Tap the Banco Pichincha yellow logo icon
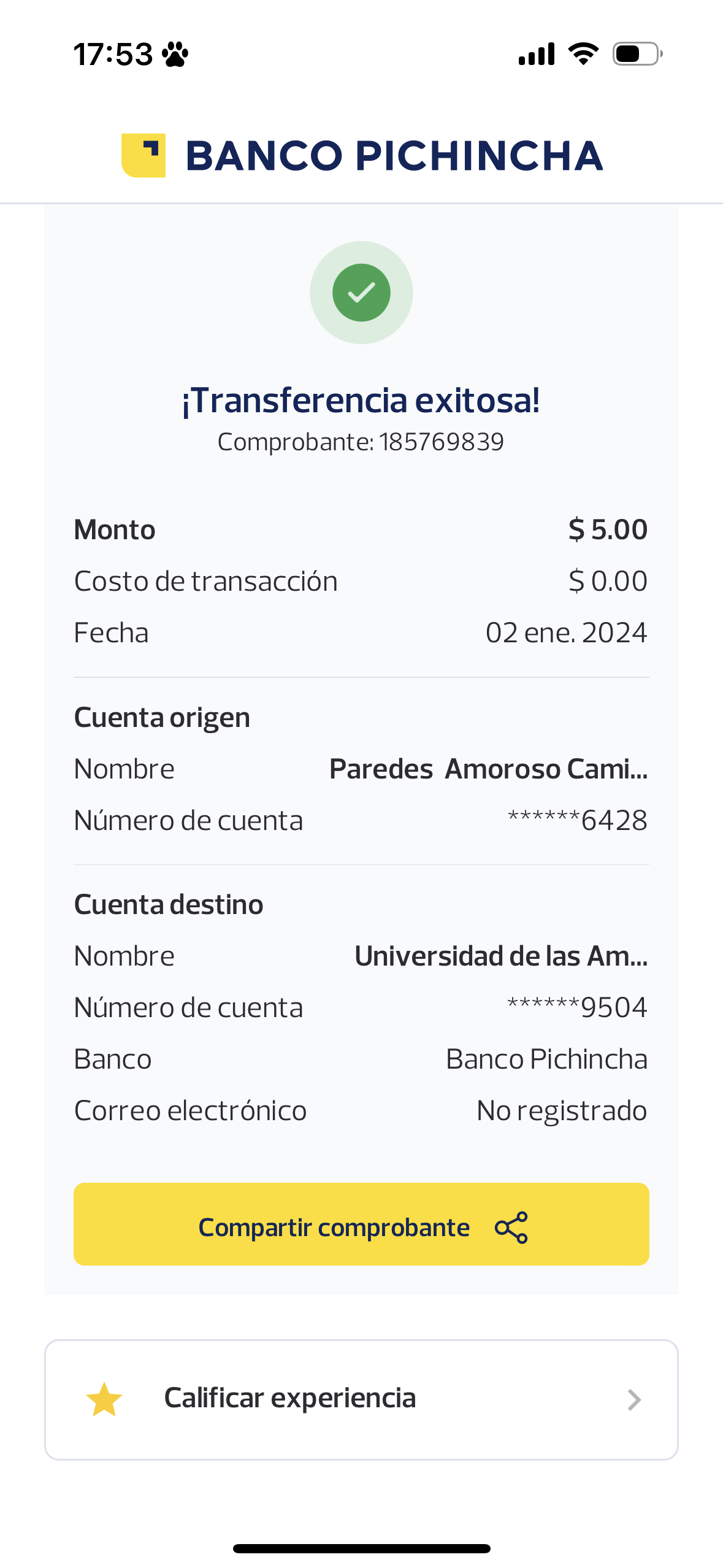 (x=143, y=155)
